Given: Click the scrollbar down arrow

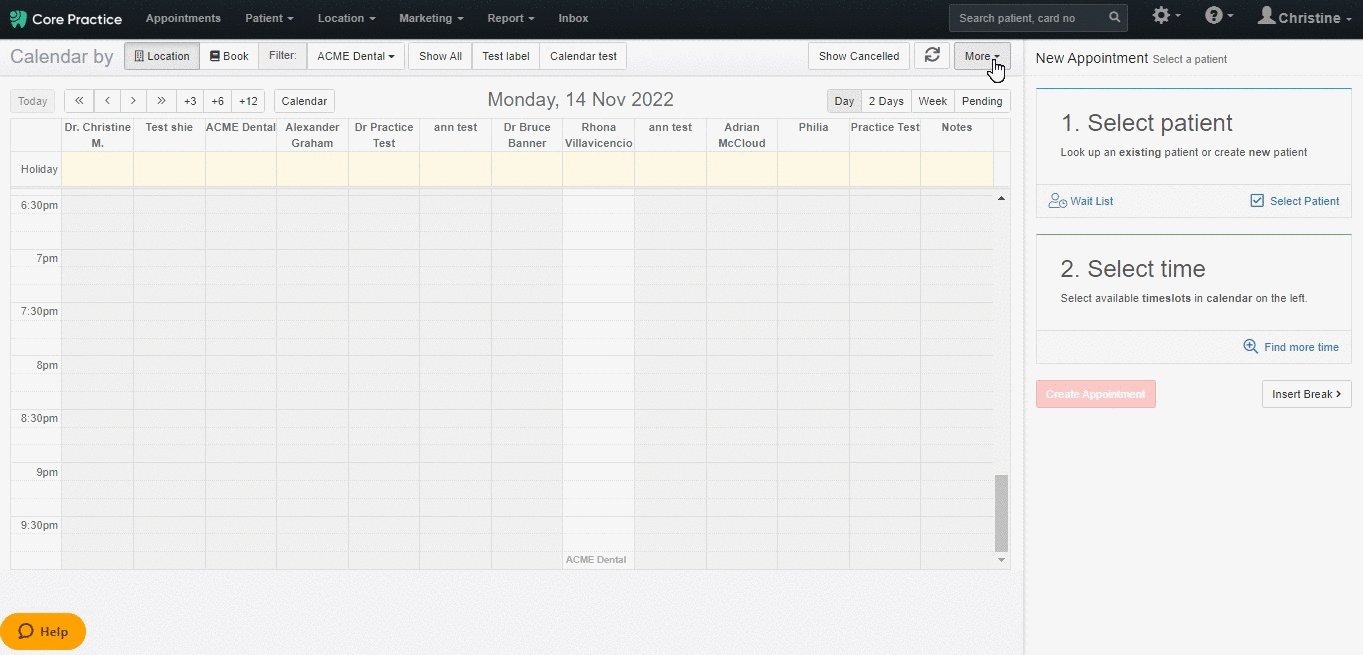Looking at the screenshot, I should point(1001,560).
